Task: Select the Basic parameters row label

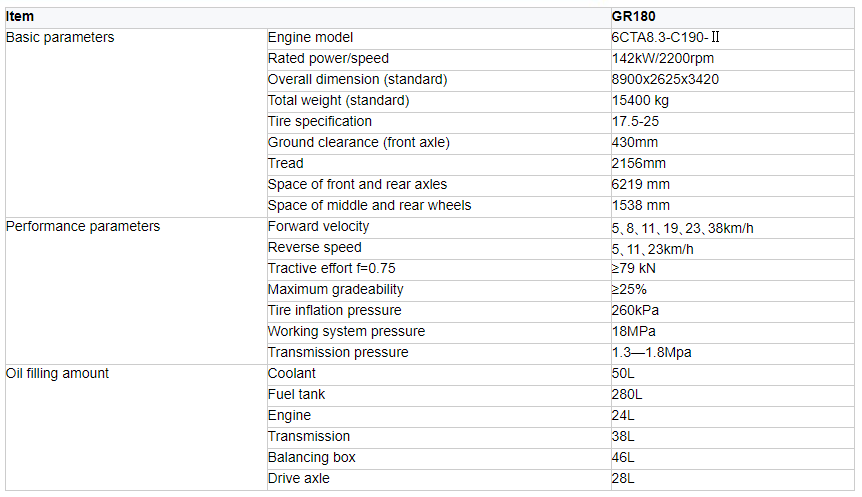Action: (x=60, y=37)
